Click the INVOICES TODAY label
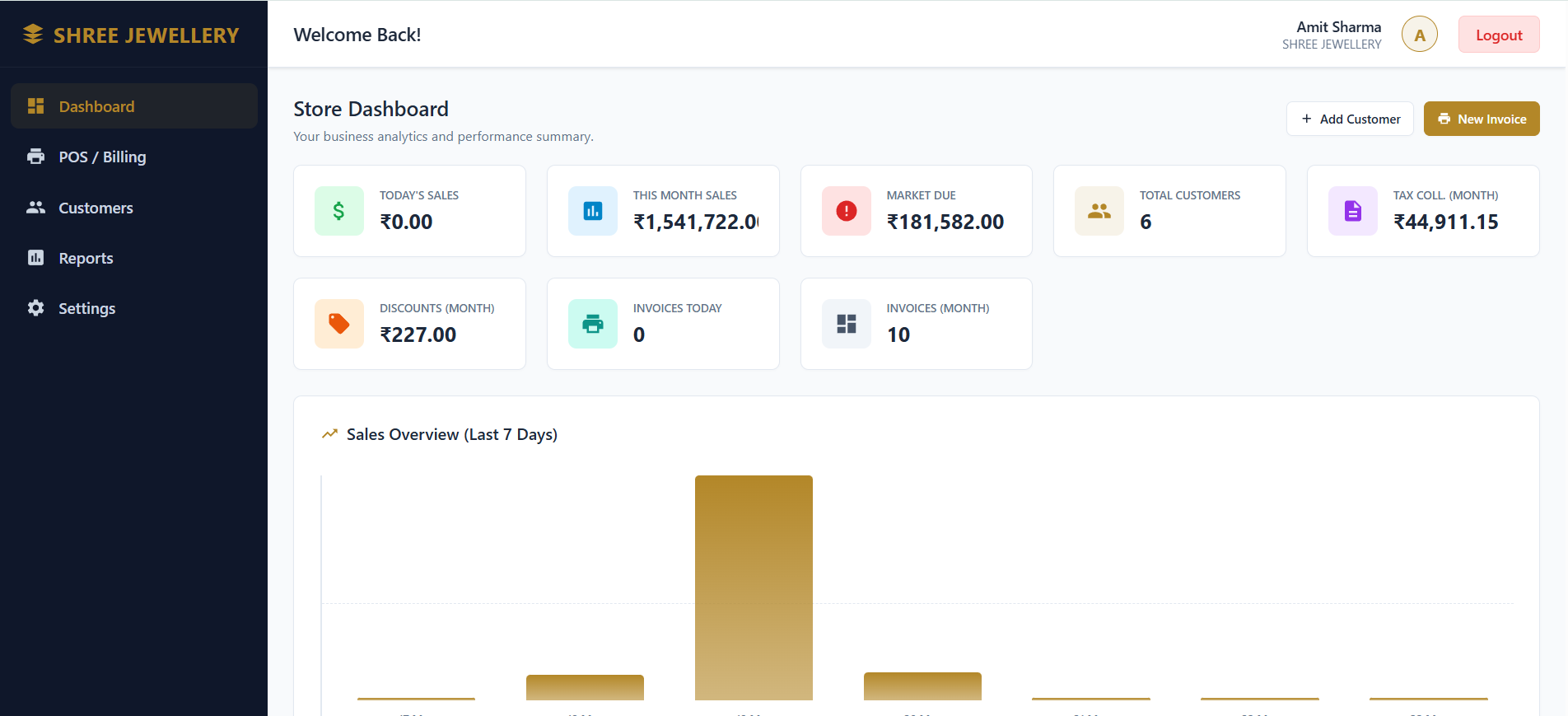The height and width of the screenshot is (716, 1568). pos(678,308)
